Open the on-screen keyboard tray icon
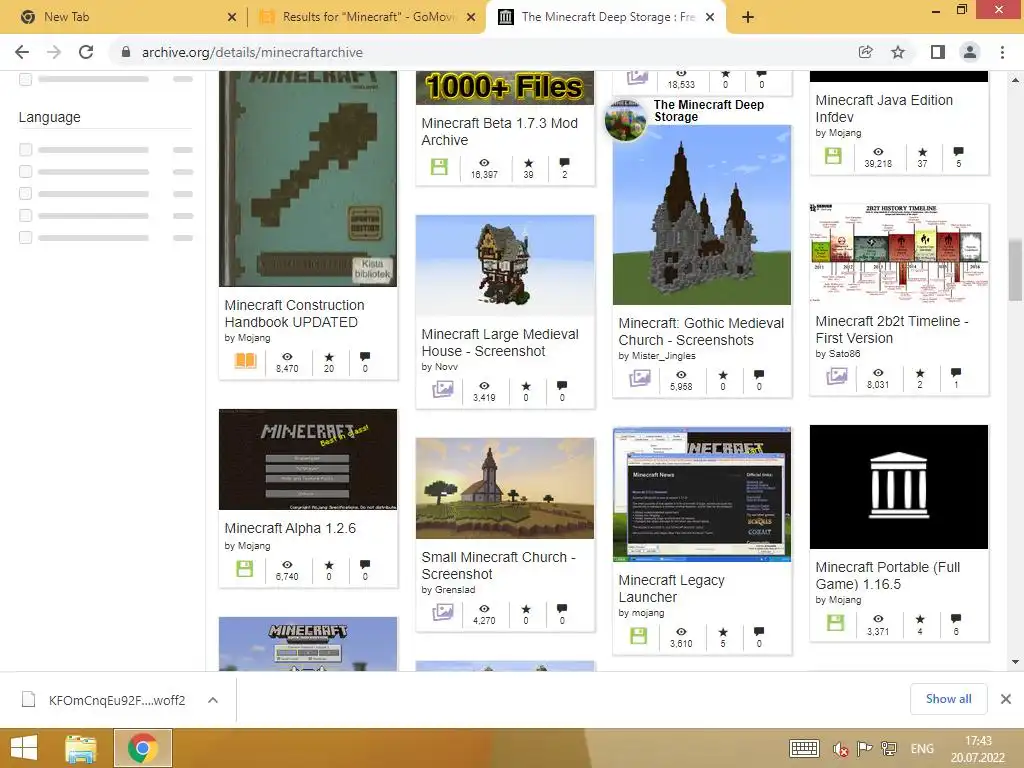This screenshot has width=1024, height=768. 804,749
